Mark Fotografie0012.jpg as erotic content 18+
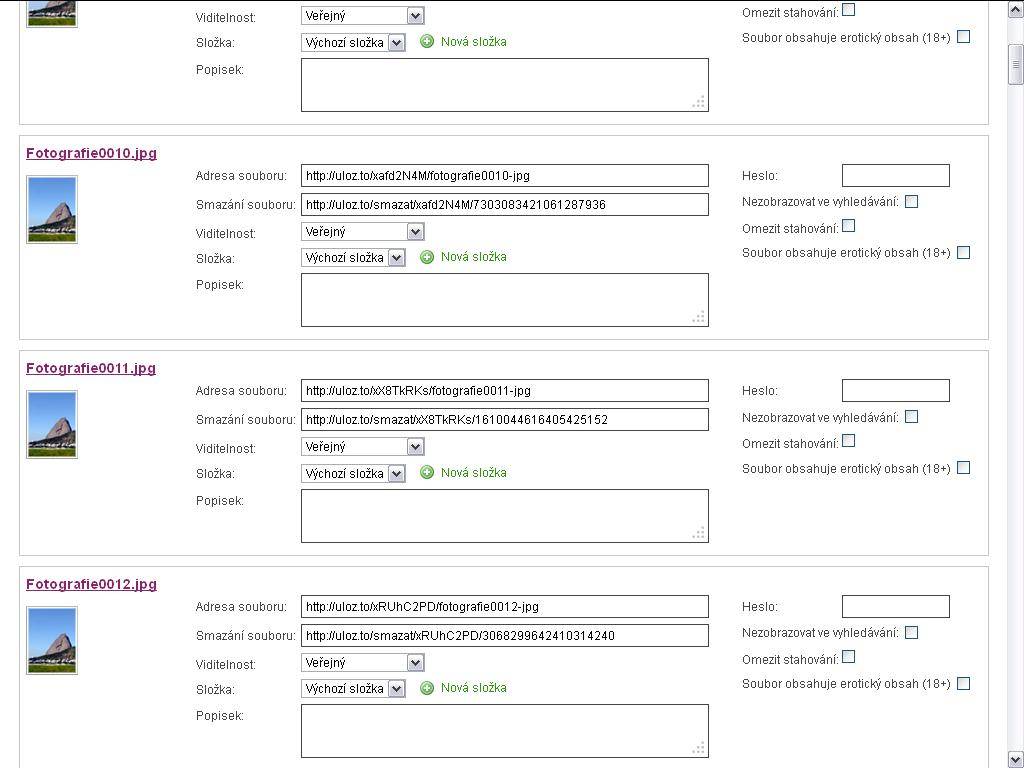 963,684
